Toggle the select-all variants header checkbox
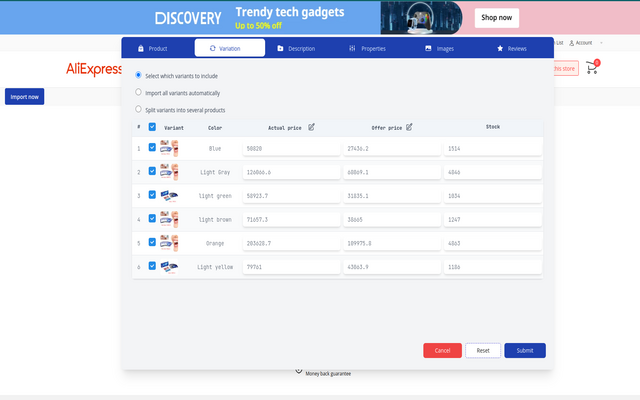 click(x=152, y=127)
